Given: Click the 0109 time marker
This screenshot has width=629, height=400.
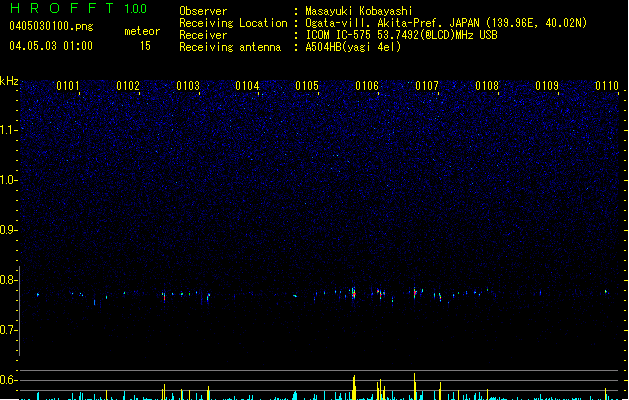Looking at the screenshot, I should 547,86.
